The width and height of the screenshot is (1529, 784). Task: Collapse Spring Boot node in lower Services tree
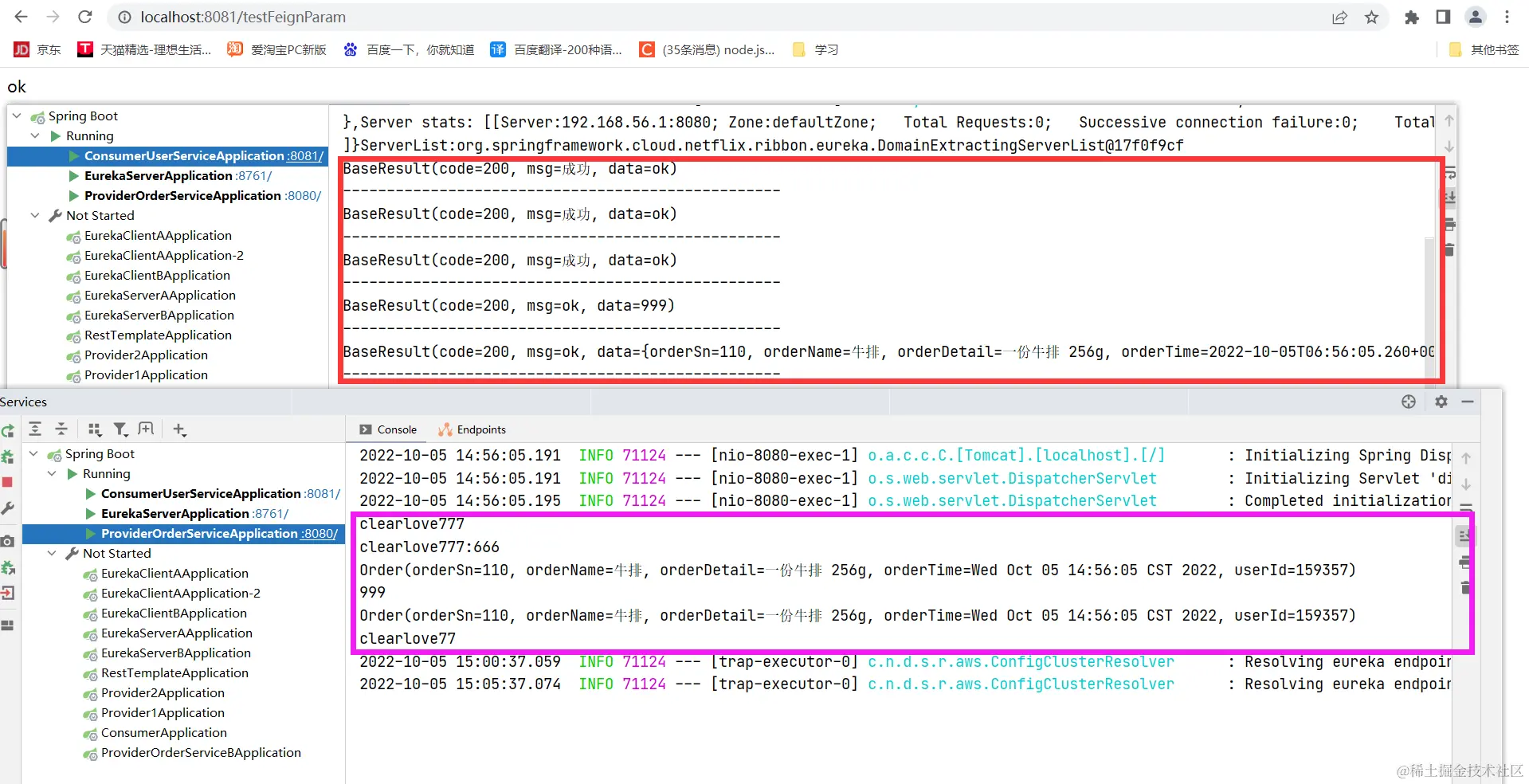tap(33, 453)
